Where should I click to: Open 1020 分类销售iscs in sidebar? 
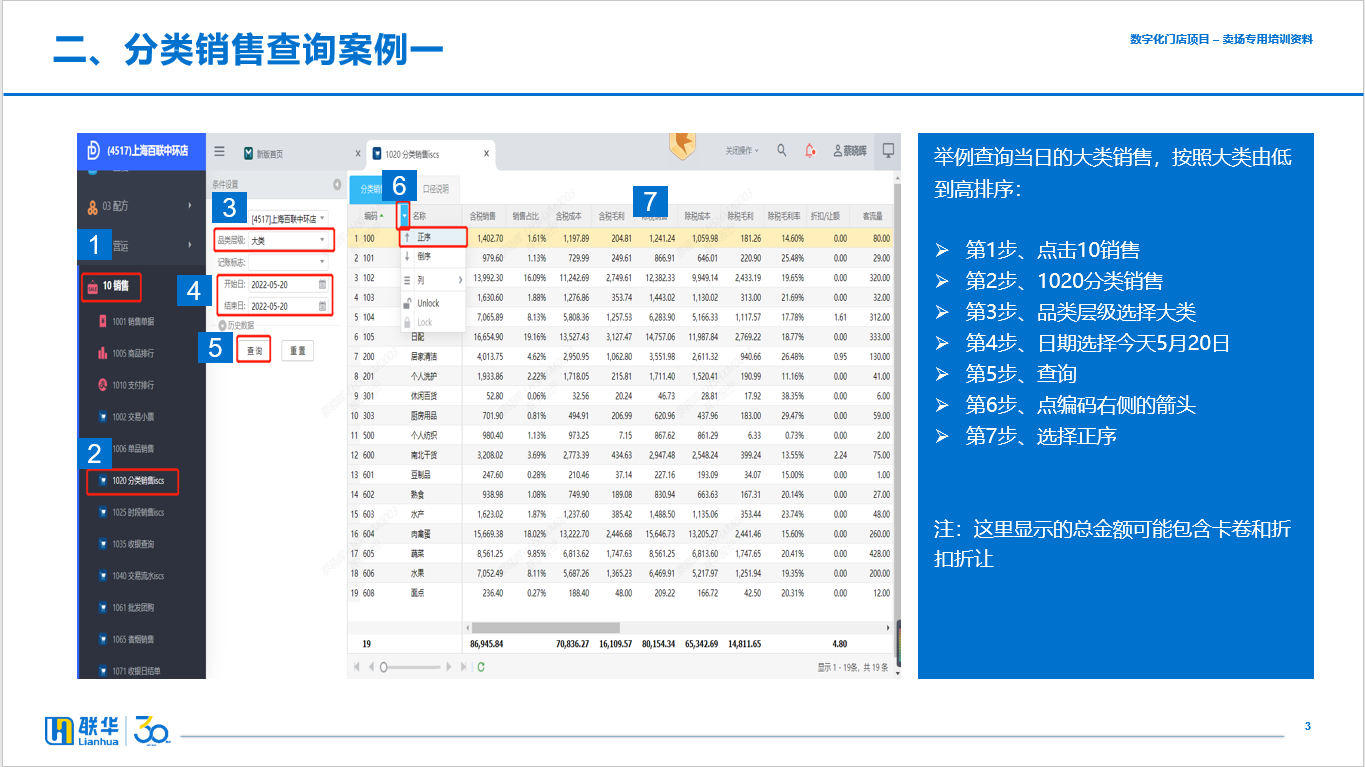(x=132, y=481)
